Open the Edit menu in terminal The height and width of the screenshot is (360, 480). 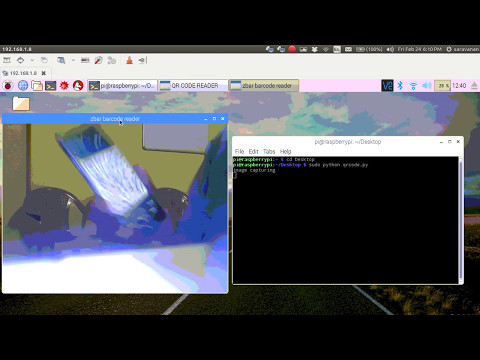(254, 151)
